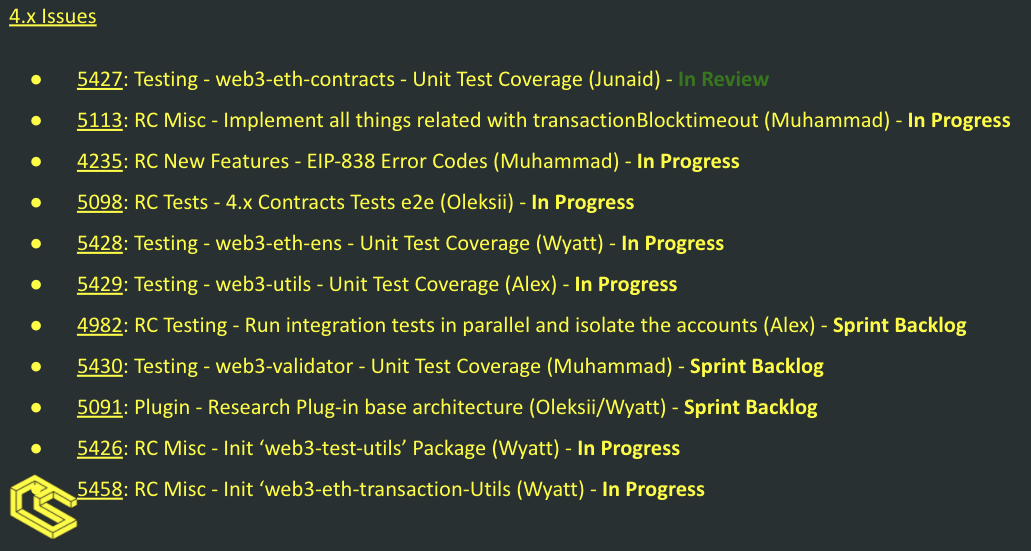Click the 4.x Issues heading
Screen dimensions: 1031x551
click(53, 16)
